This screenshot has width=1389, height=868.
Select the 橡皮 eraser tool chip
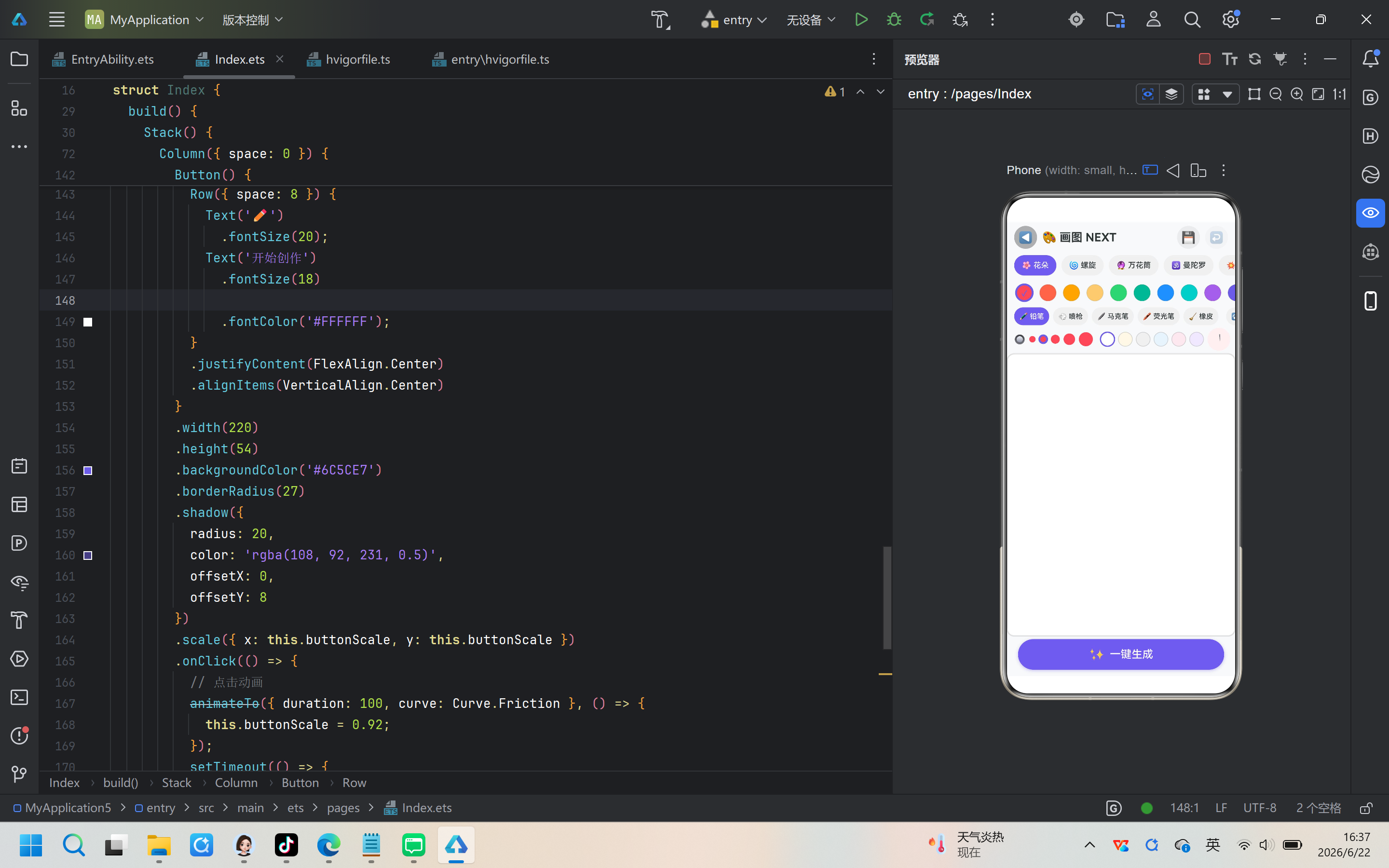1201,316
